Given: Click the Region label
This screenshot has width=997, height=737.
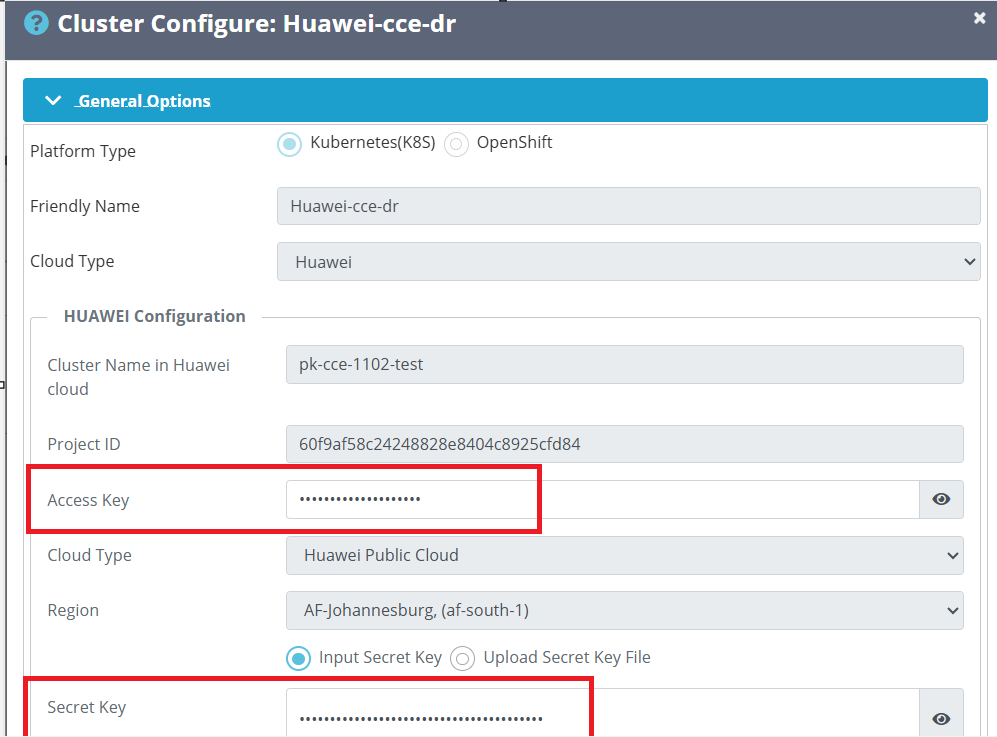Looking at the screenshot, I should pos(73,610).
